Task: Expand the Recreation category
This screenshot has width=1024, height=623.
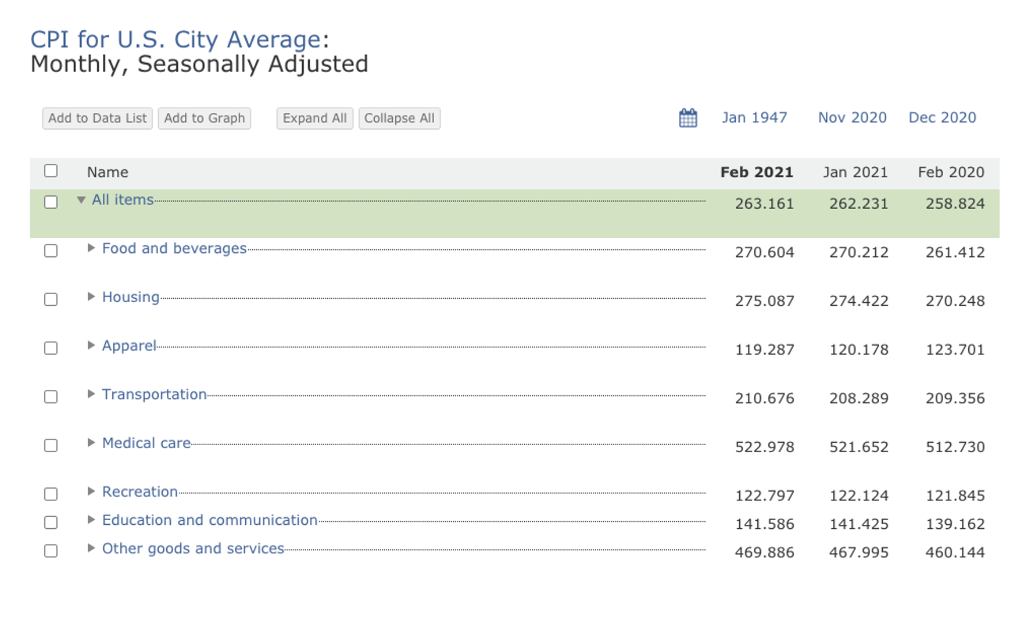Action: click(90, 492)
